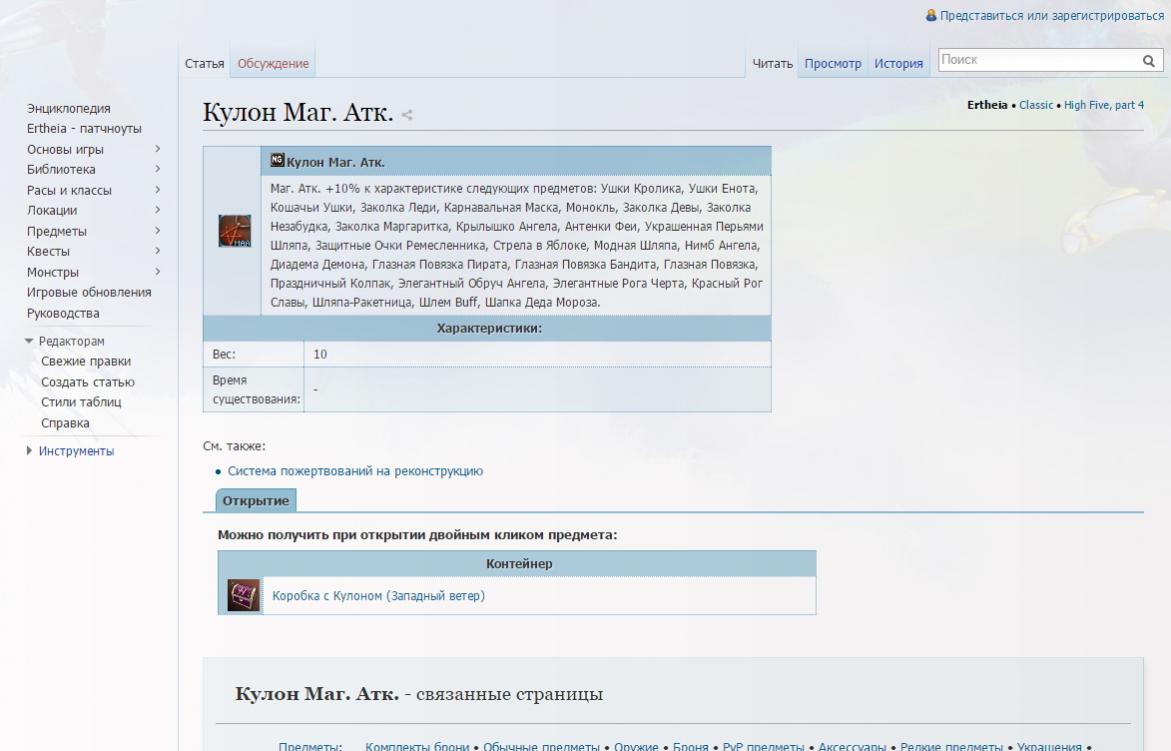The image size is (1171, 751).
Task: Click the share icon beside the page title
Action: click(x=406, y=116)
